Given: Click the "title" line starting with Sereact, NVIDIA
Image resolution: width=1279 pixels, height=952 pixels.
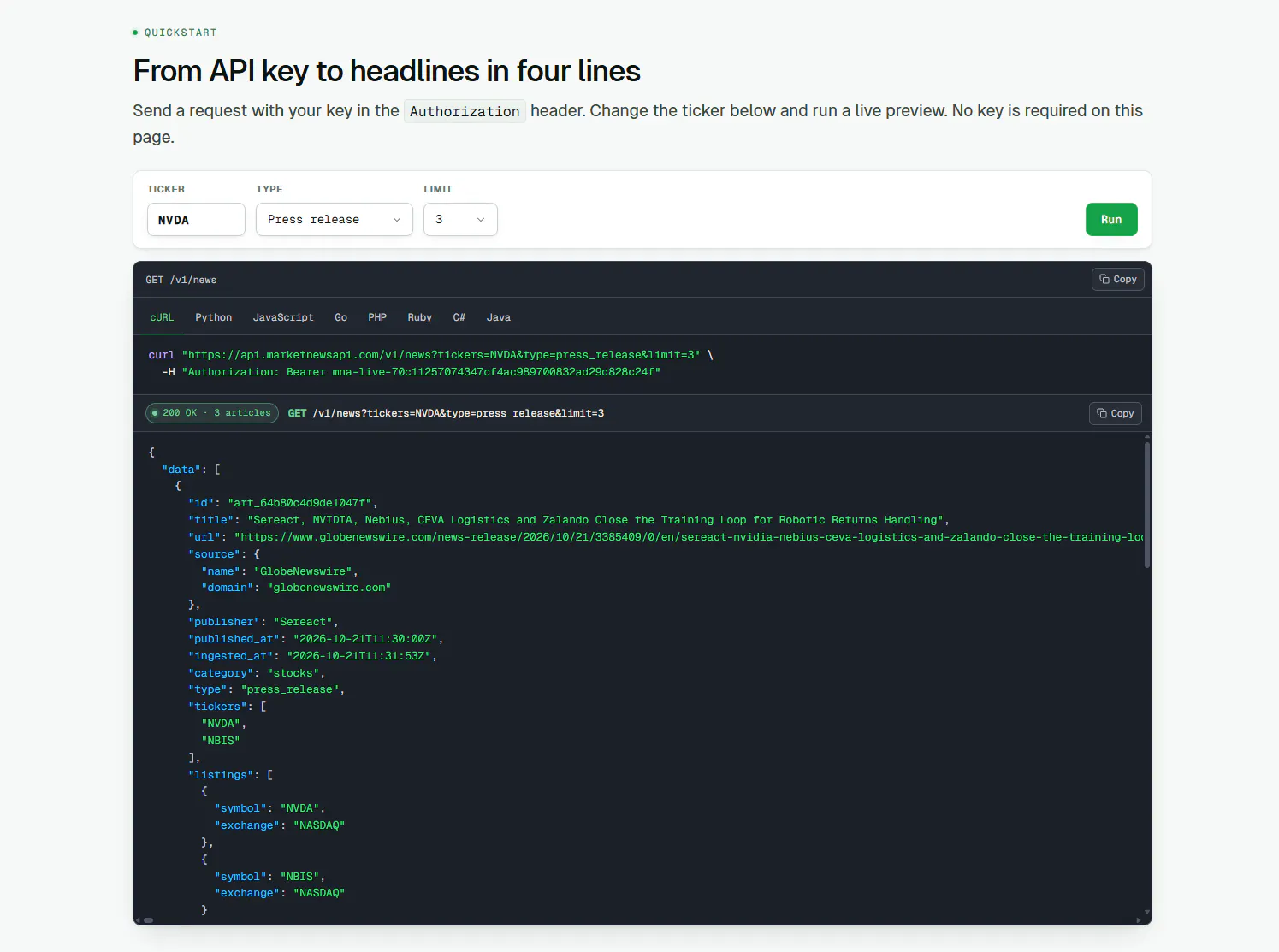Looking at the screenshot, I should pyautogui.click(x=569, y=520).
